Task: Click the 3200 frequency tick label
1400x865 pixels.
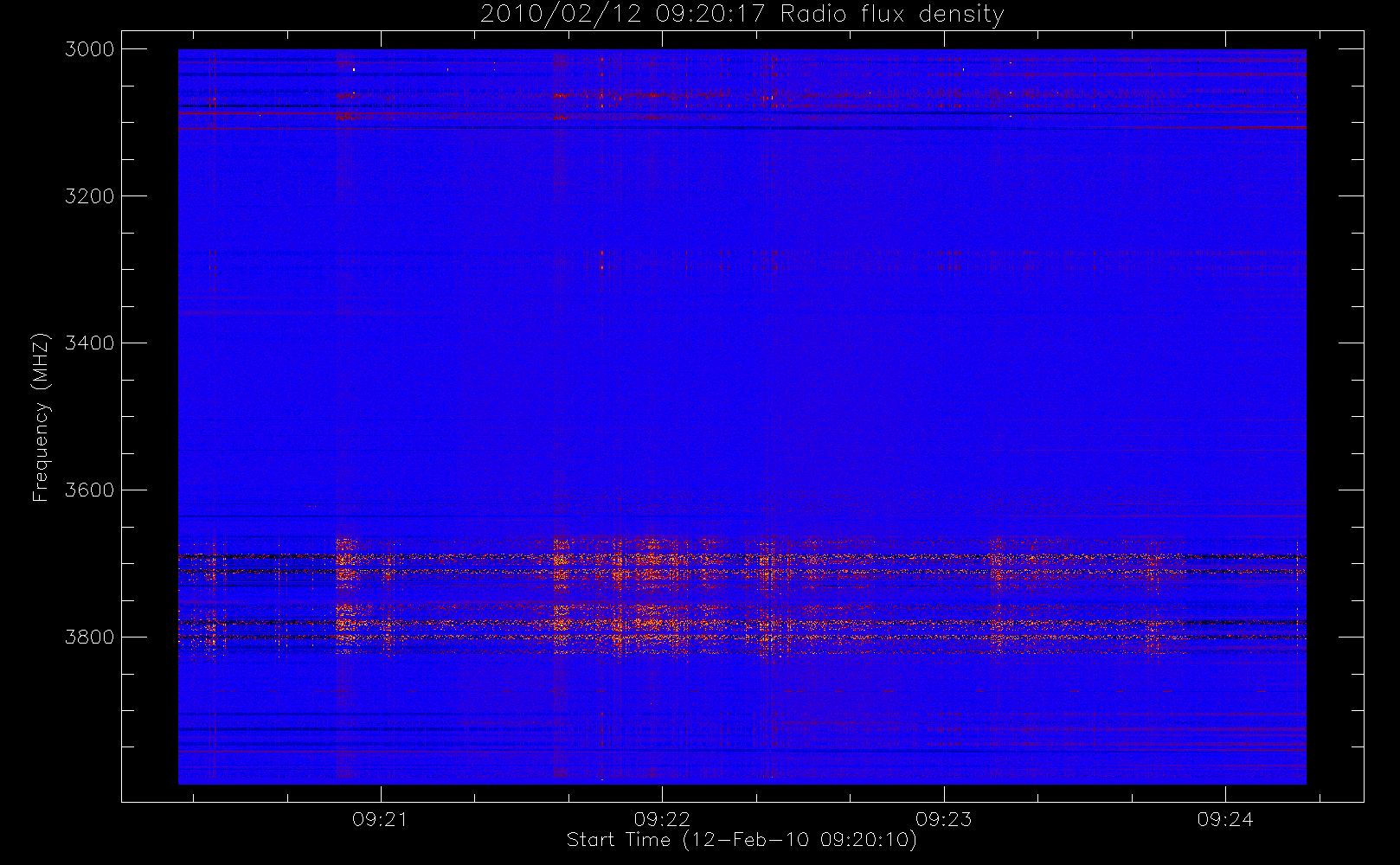Action: pos(90,196)
